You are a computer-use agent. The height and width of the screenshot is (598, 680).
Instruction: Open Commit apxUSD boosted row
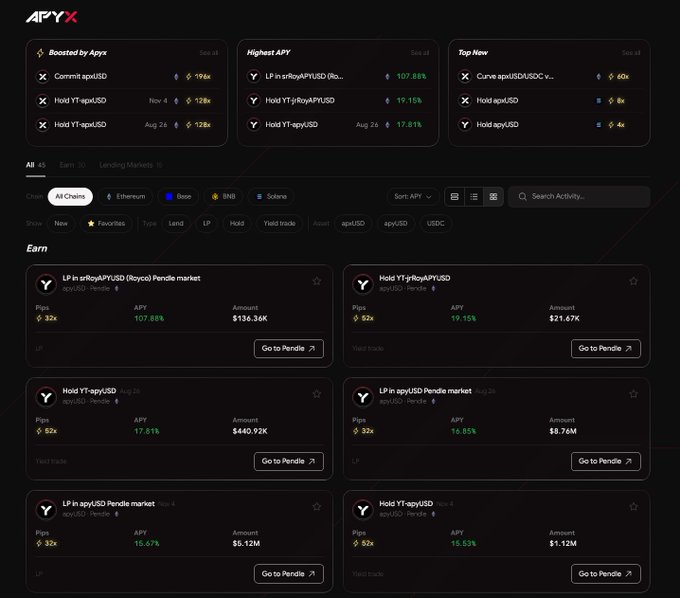[126, 77]
